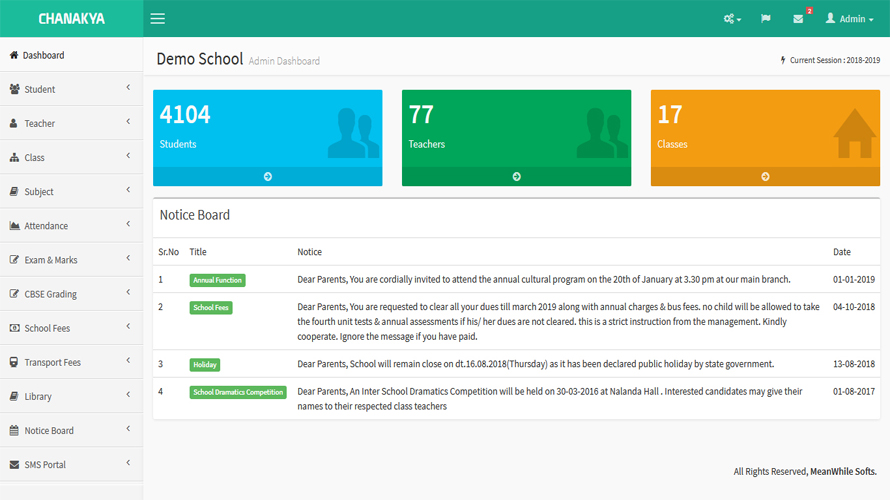The image size is (890, 500).
Task: Expand the Library menu chevron
Action: [128, 394]
